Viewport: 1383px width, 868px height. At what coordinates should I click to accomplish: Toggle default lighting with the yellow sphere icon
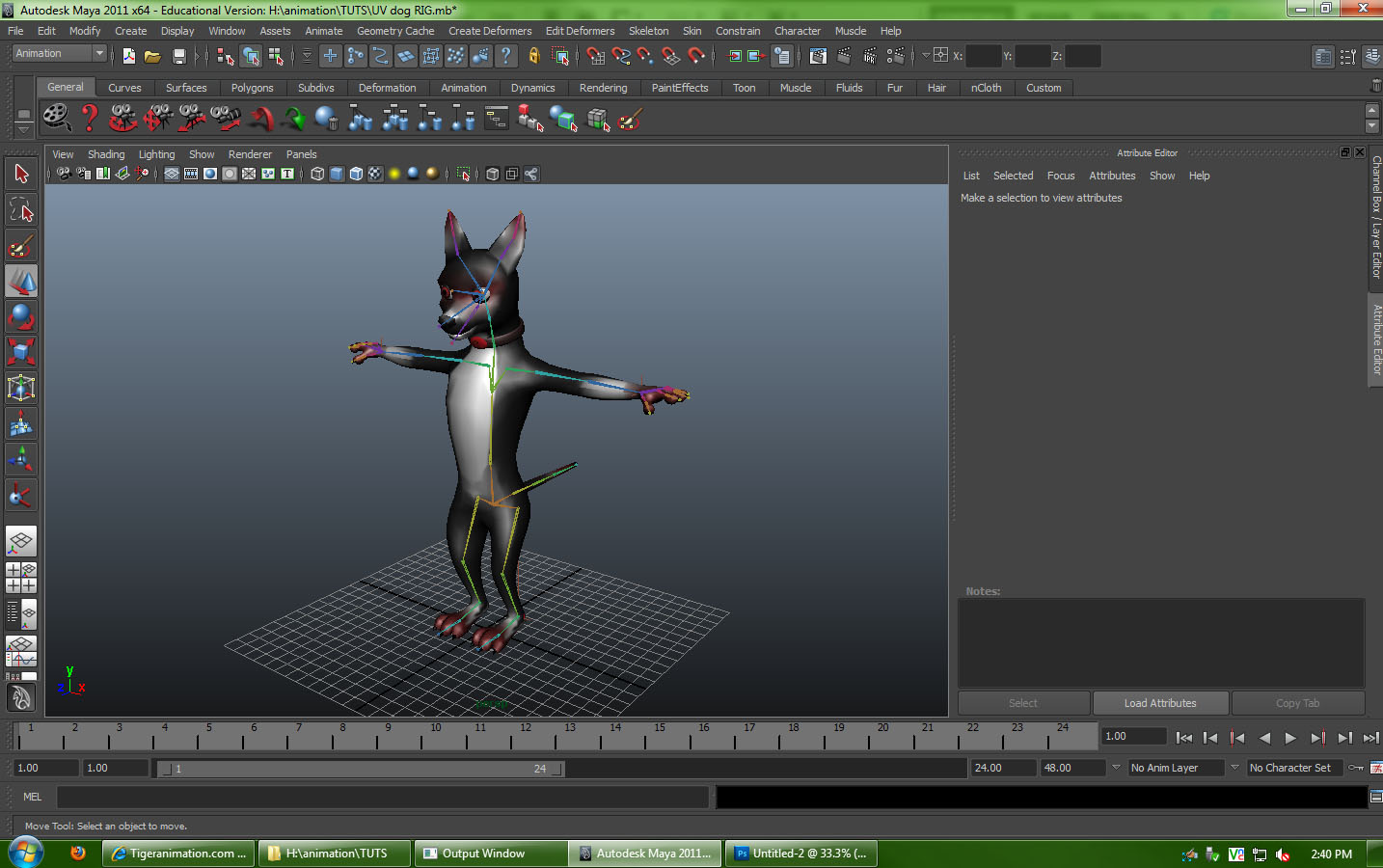tap(393, 174)
